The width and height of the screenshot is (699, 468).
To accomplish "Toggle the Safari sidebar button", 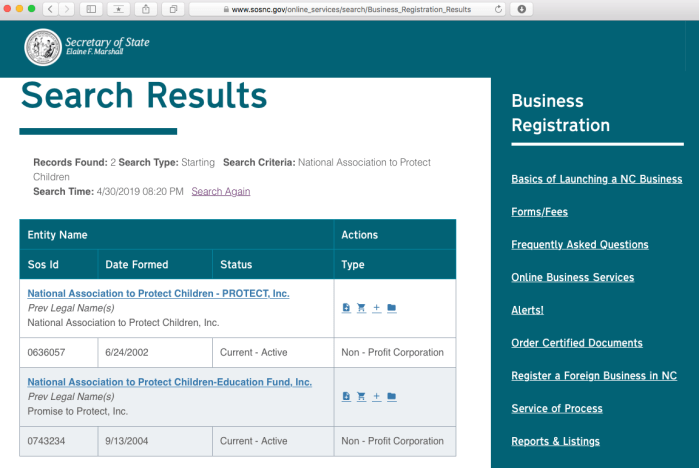I will coord(91,9).
